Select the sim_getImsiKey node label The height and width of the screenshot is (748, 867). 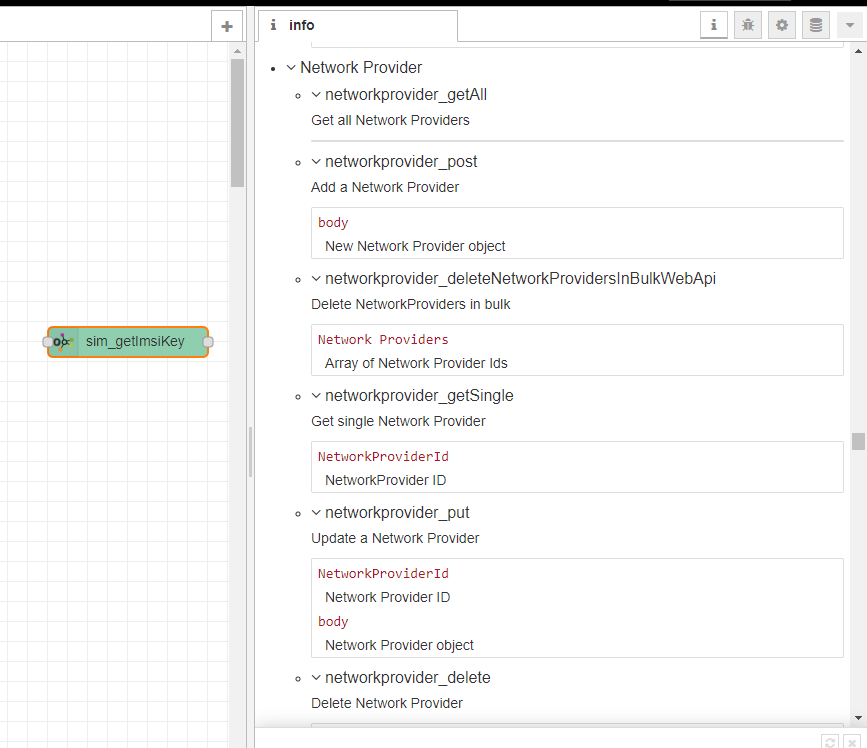tap(135, 342)
